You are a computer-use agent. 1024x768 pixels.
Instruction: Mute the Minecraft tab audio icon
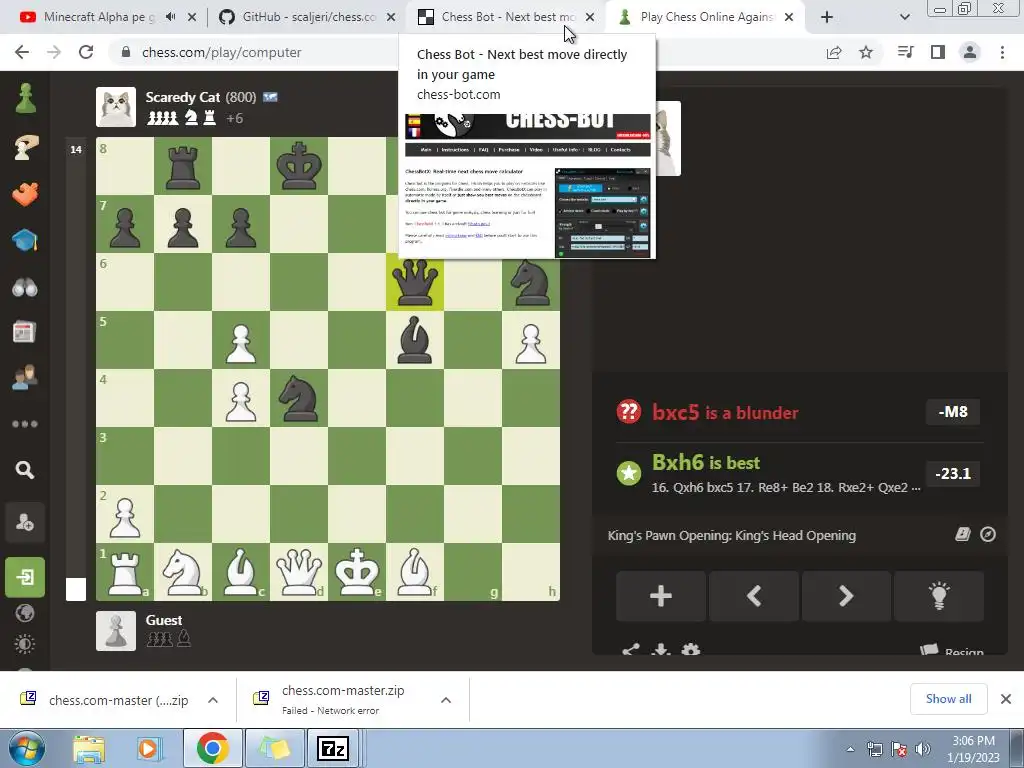click(170, 17)
